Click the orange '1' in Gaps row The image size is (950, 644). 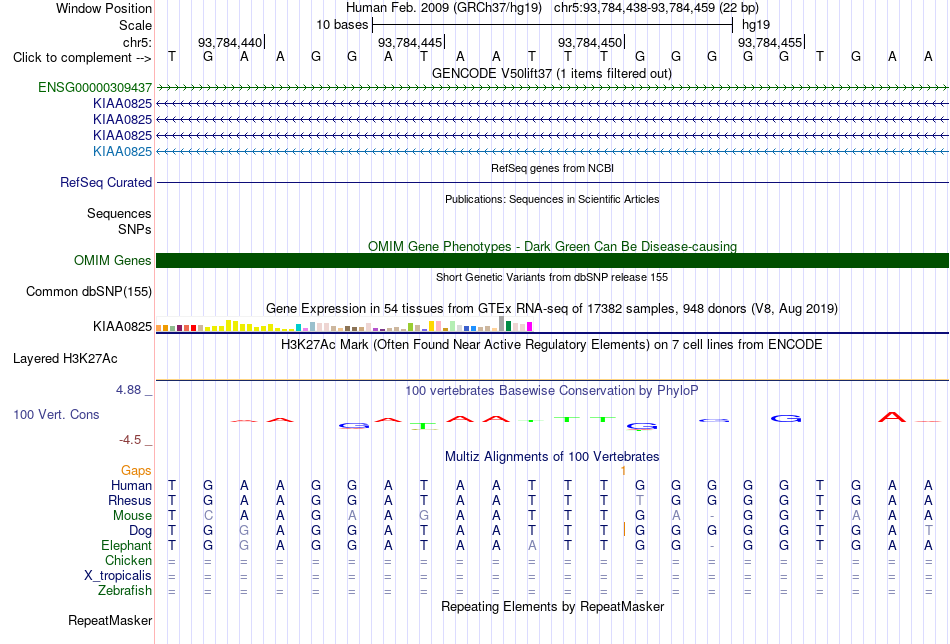point(623,471)
